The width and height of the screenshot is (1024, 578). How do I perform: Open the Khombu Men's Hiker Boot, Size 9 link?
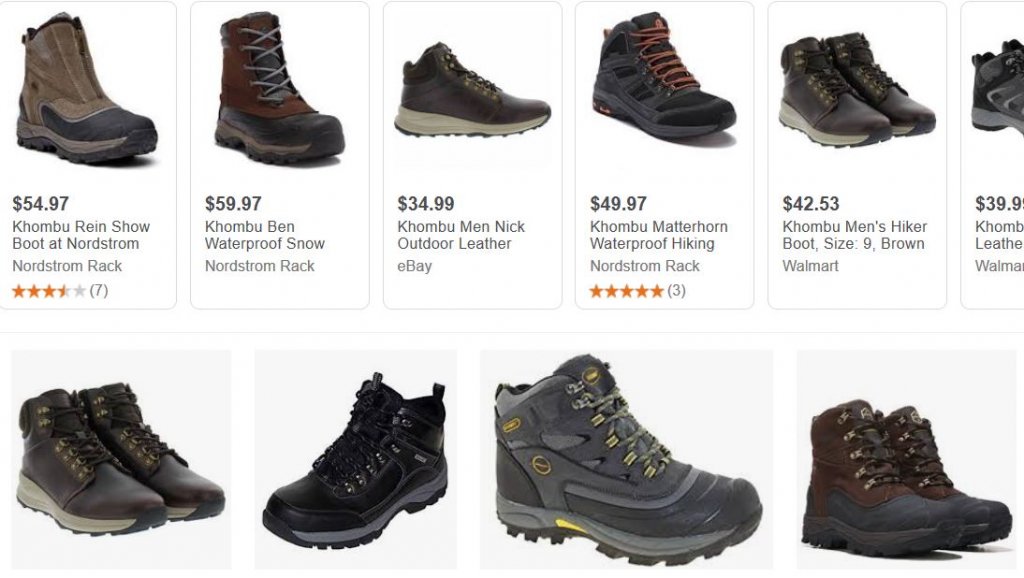(x=854, y=235)
